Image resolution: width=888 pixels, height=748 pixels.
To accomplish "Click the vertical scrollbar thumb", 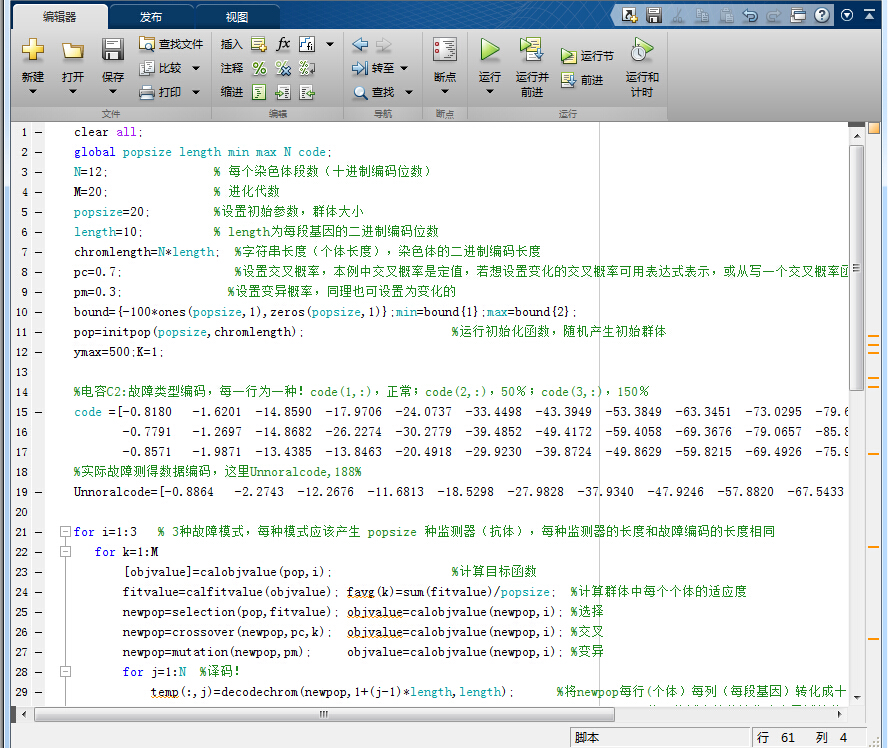I will pos(857,267).
